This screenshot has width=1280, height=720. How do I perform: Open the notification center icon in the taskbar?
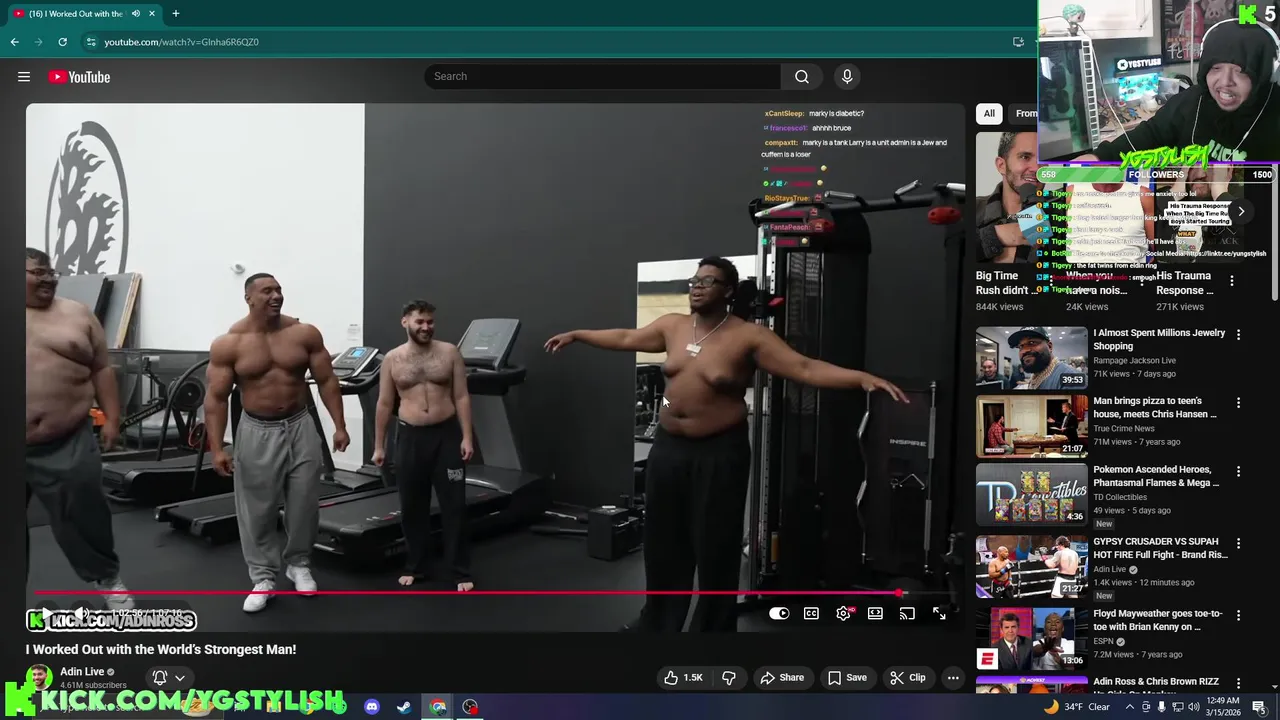(x=1259, y=707)
